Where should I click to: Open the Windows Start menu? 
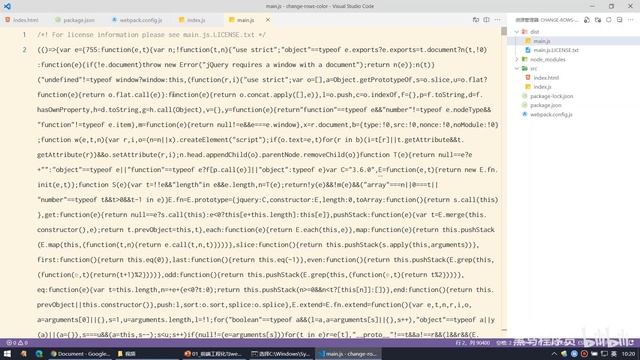(7, 353)
